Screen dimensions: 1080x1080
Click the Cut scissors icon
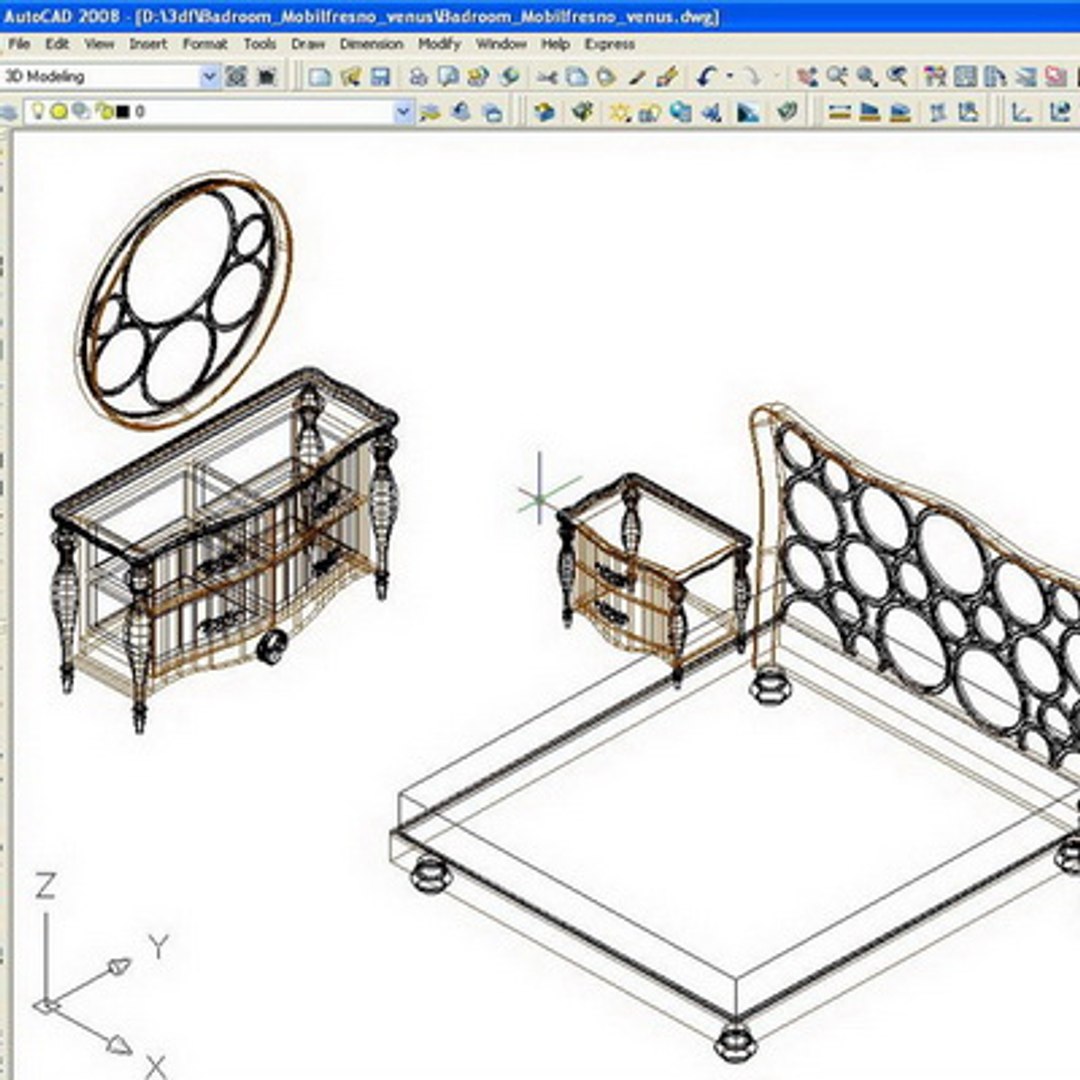[547, 76]
